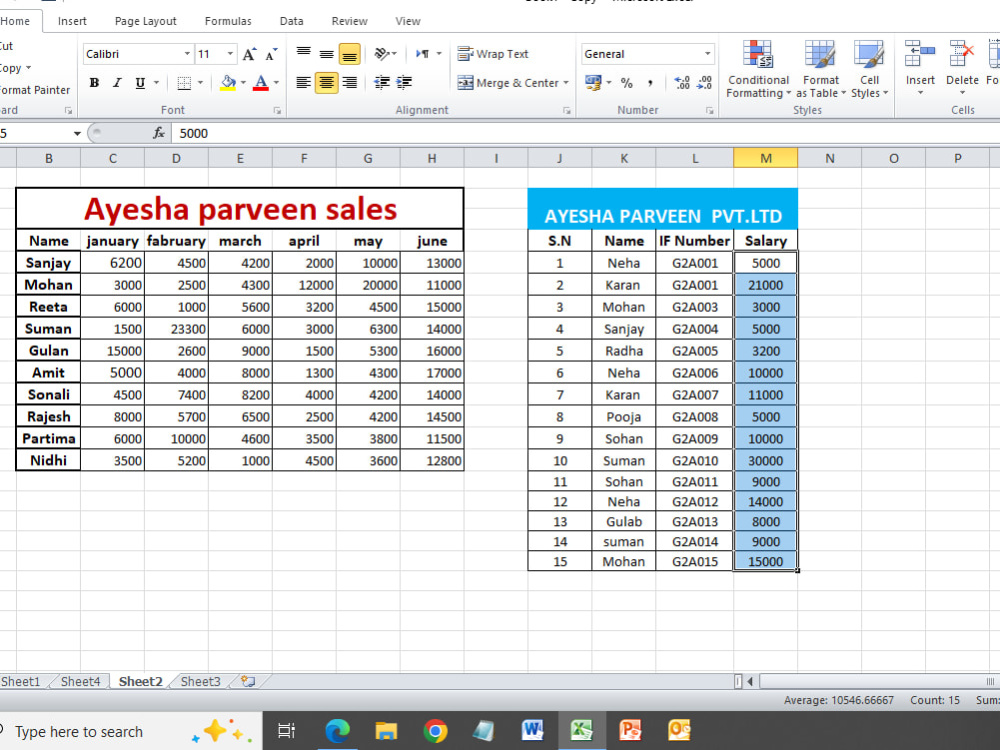Open Alignment dialog launcher

pyautogui.click(x=566, y=110)
